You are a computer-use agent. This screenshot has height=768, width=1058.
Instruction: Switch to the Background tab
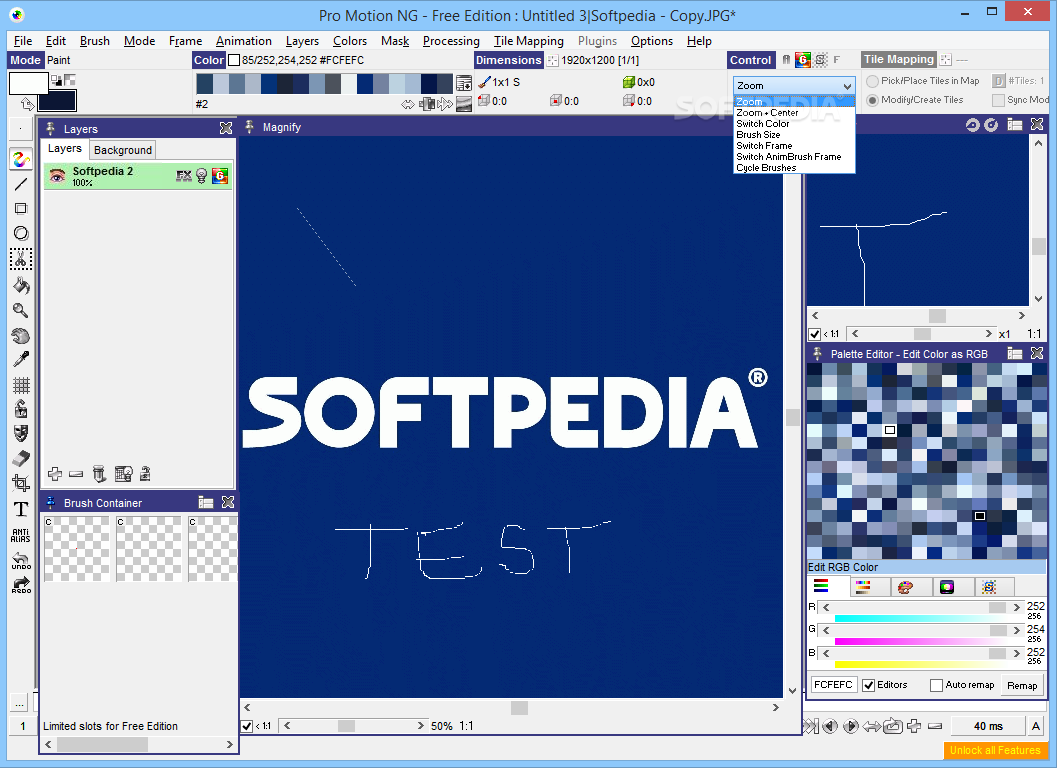coord(122,150)
